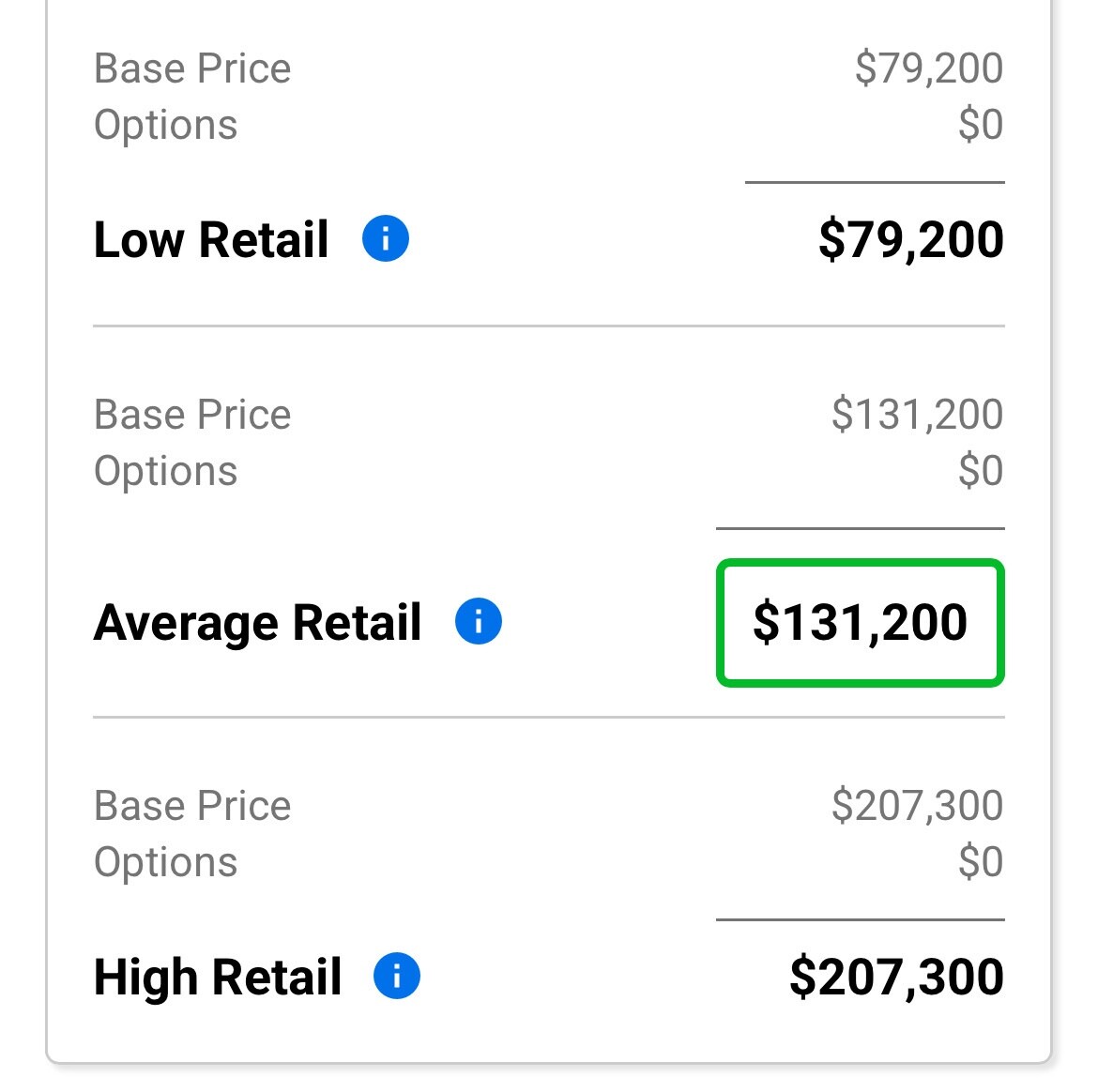Show info for High Retail
This screenshot has height=1092, width=1098.
(397, 976)
